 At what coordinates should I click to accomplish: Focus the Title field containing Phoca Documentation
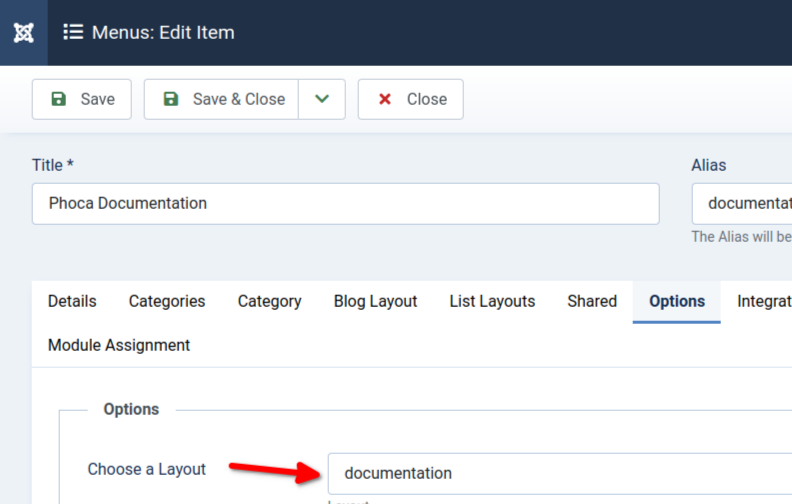(x=345, y=203)
